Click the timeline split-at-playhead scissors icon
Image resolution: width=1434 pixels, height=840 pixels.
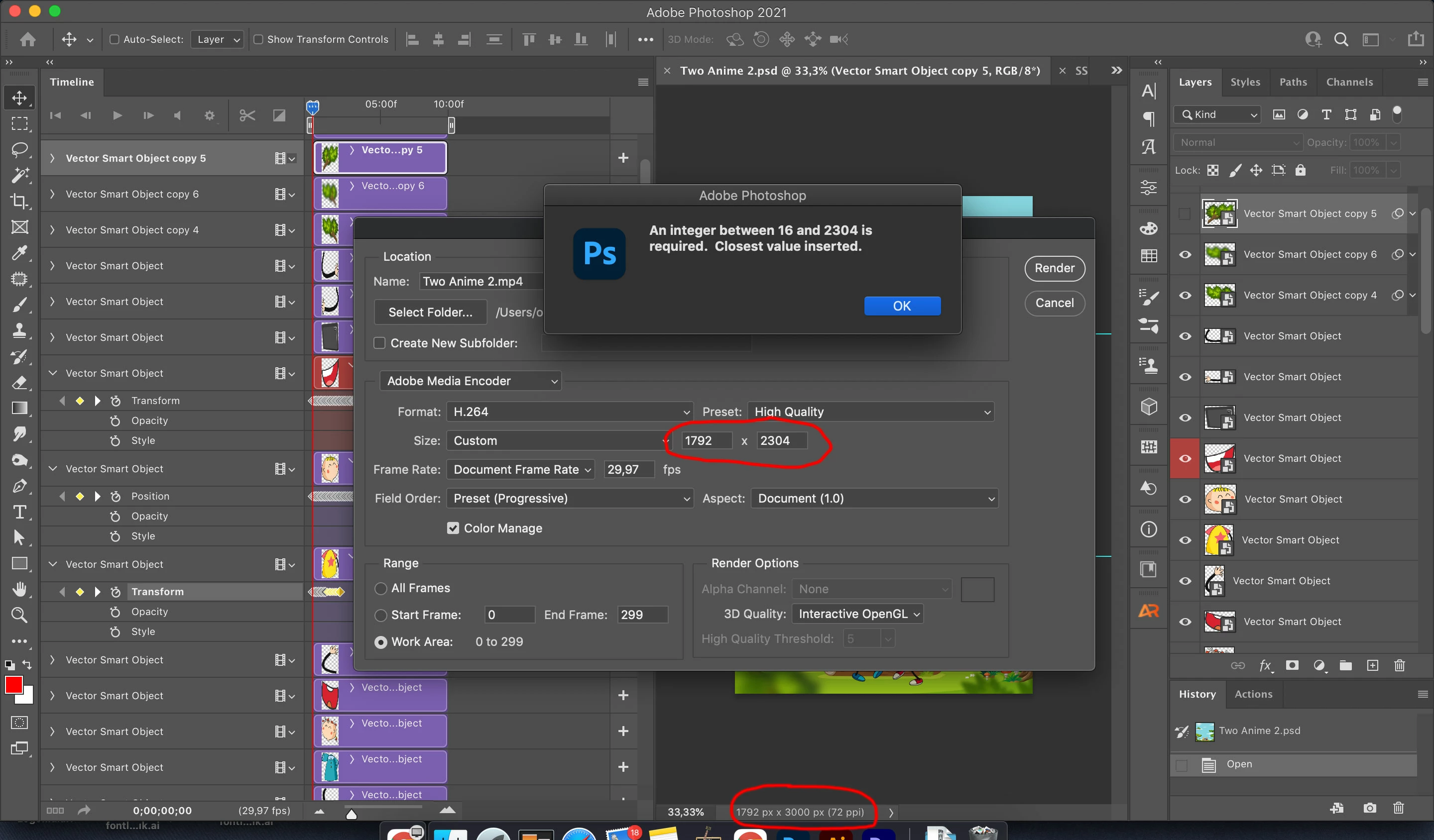pos(247,115)
